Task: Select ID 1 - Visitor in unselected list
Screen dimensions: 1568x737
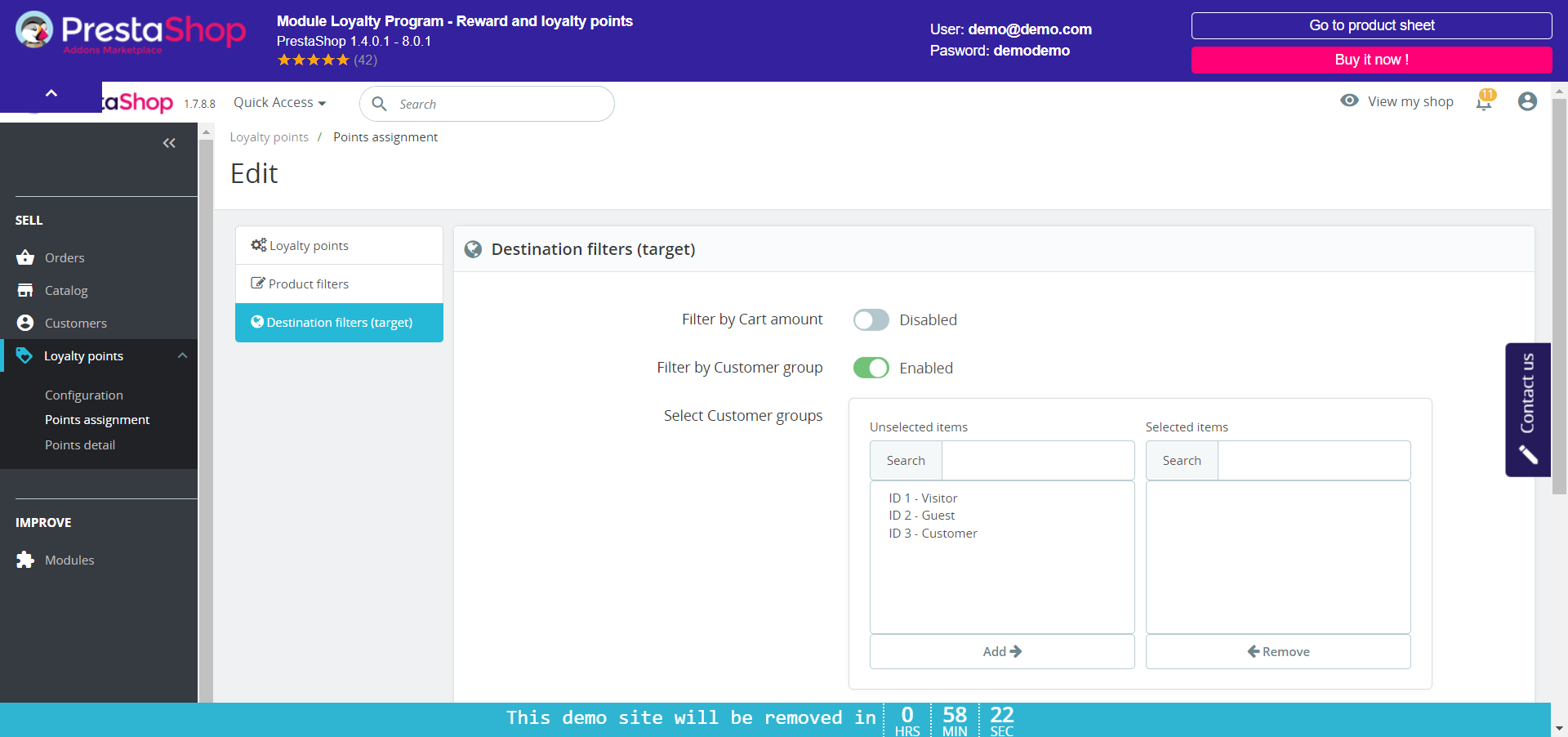Action: [923, 498]
